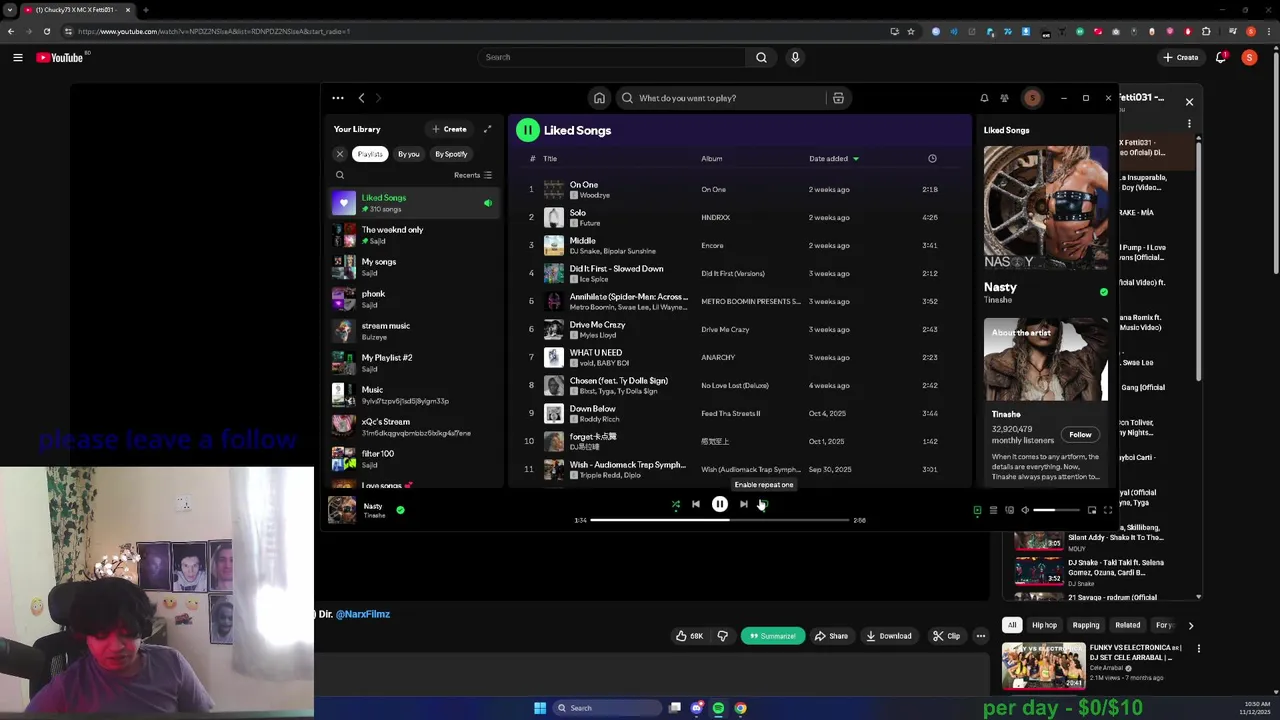Open YouTube notifications bell
This screenshot has width=1280, height=720.
coord(1221,57)
